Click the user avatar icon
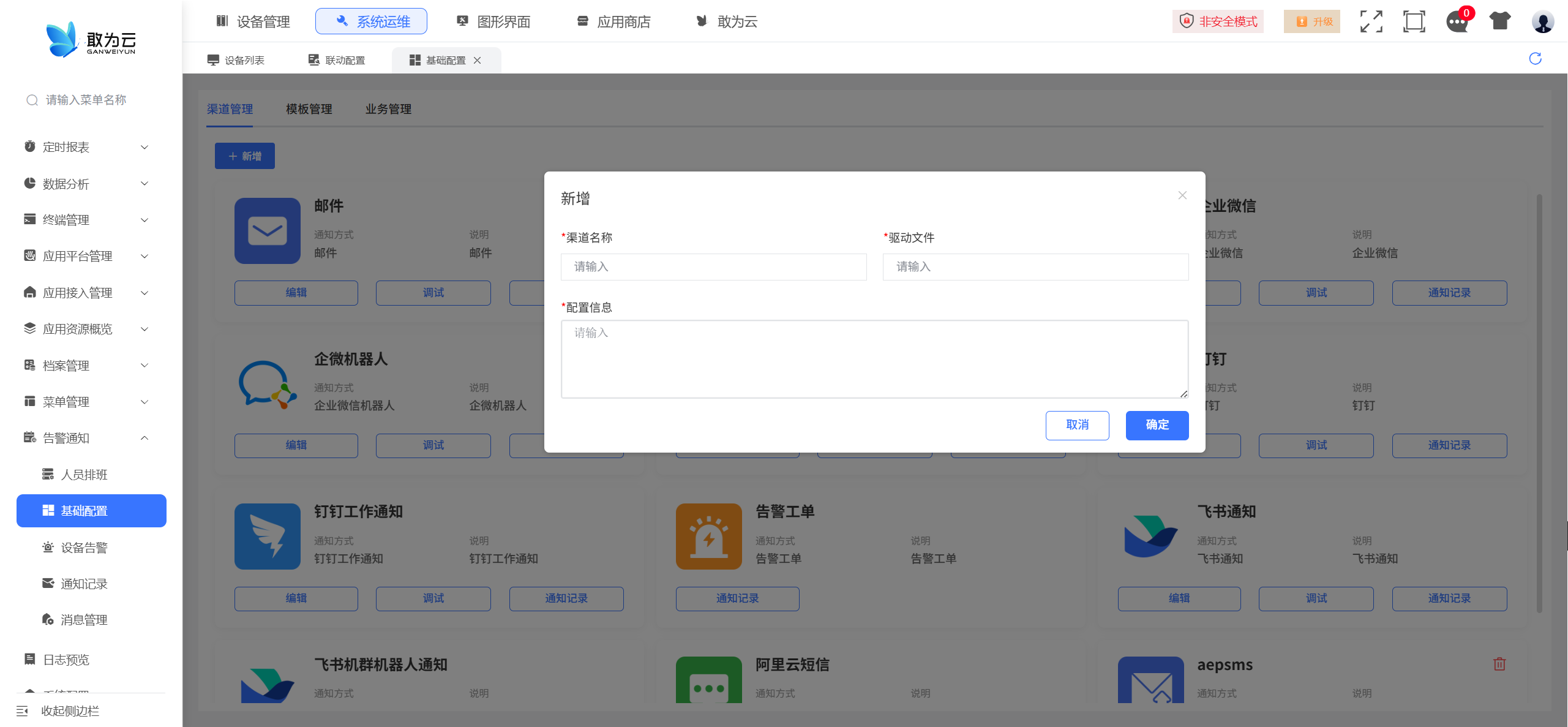 tap(1543, 21)
